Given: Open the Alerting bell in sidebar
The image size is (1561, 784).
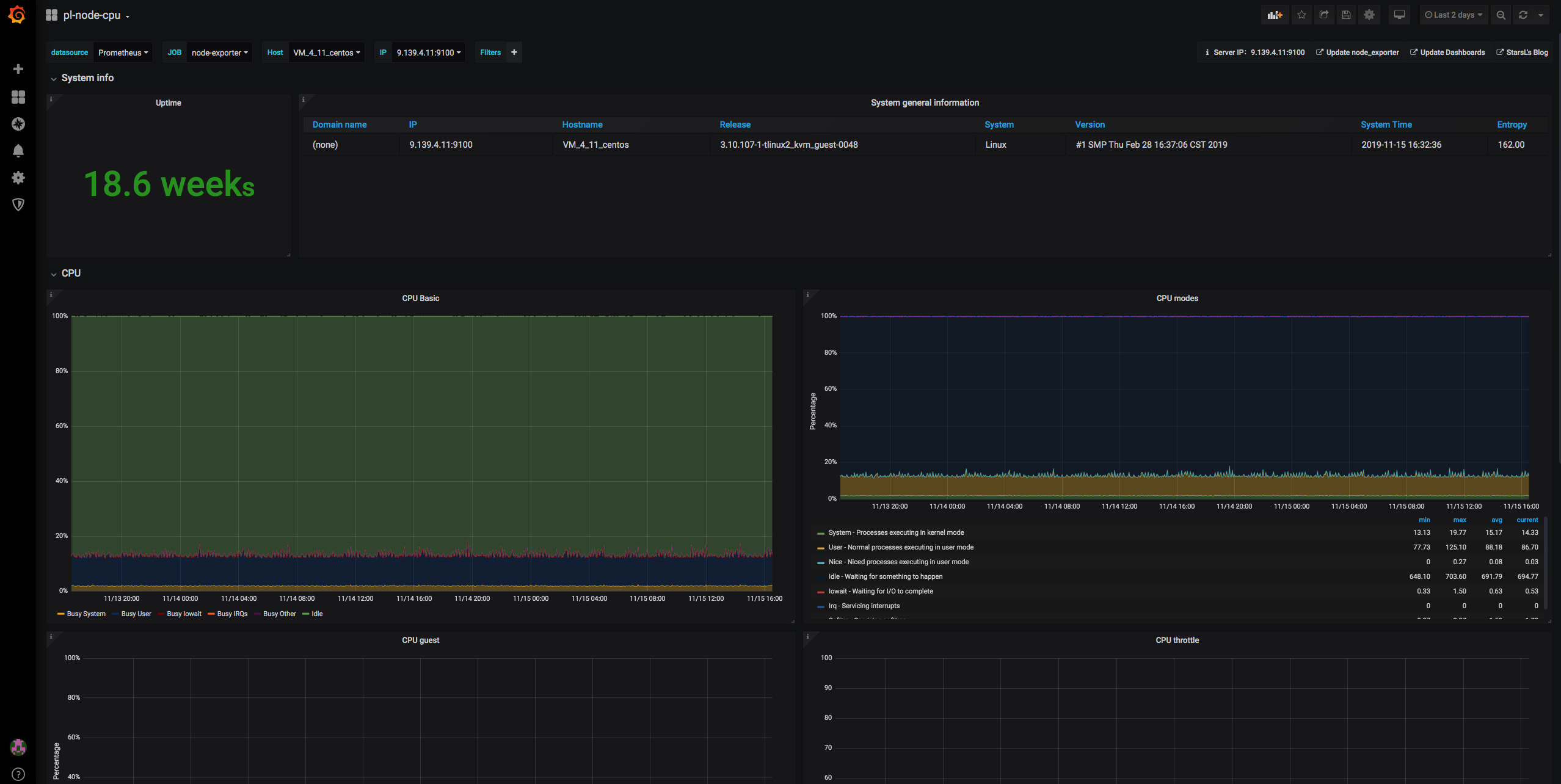Looking at the screenshot, I should point(18,151).
